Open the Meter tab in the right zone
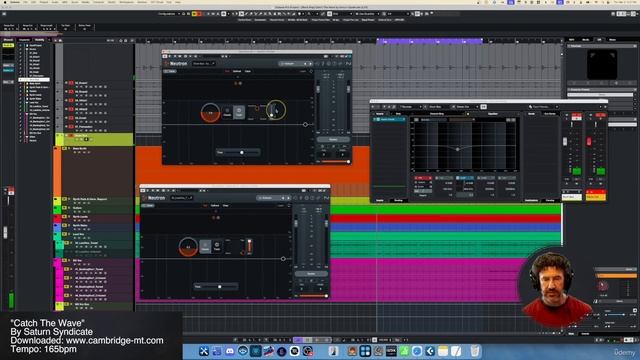640x360 pixels. point(612,40)
